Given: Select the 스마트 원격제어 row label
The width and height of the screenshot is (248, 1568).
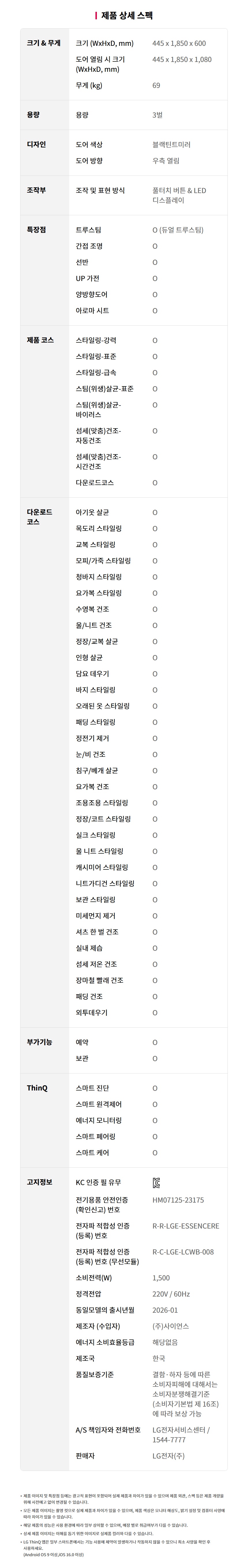Looking at the screenshot, I should pyautogui.click(x=99, y=1104).
